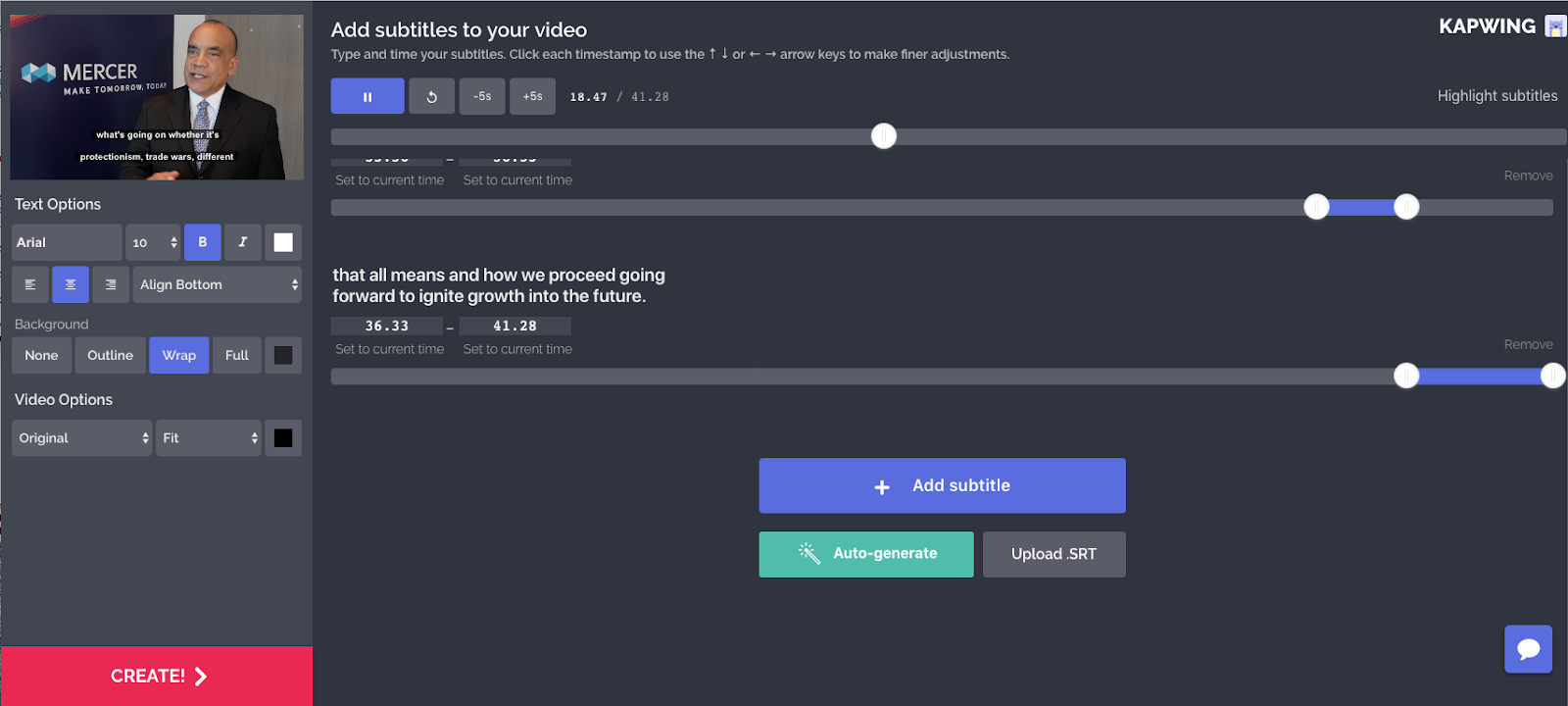Image resolution: width=1568 pixels, height=706 pixels.
Task: Align subtitle text left
Action: [x=30, y=284]
